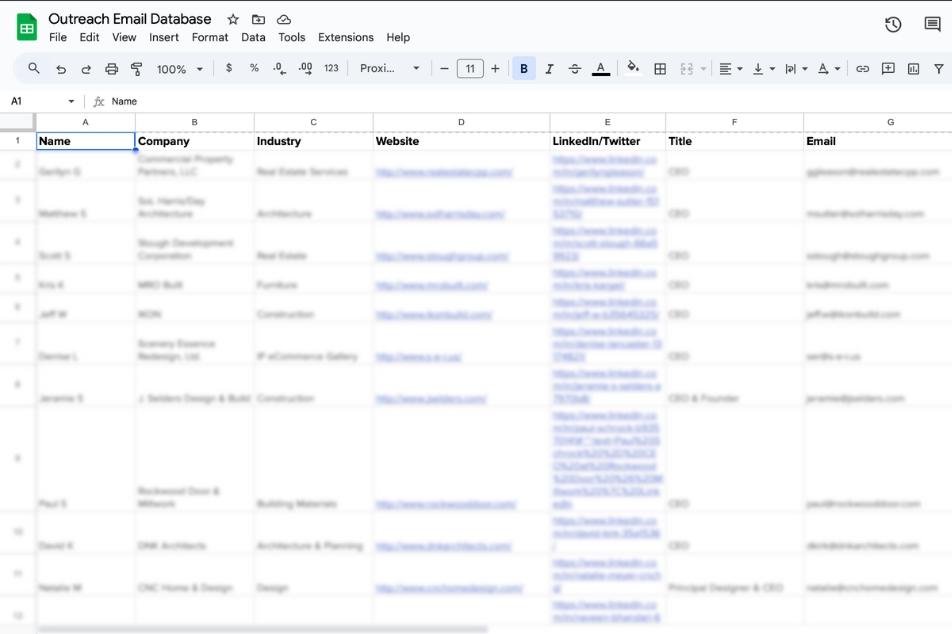This screenshot has width=952, height=634.
Task: Open the Data menu
Action: pyautogui.click(x=253, y=37)
